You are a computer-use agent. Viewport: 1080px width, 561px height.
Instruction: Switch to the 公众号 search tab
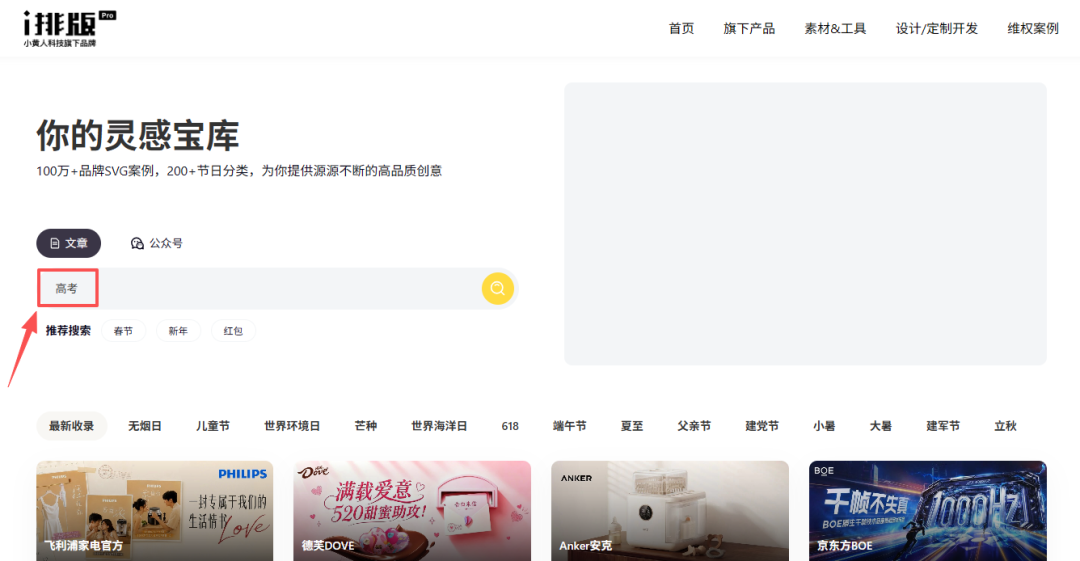(156, 243)
